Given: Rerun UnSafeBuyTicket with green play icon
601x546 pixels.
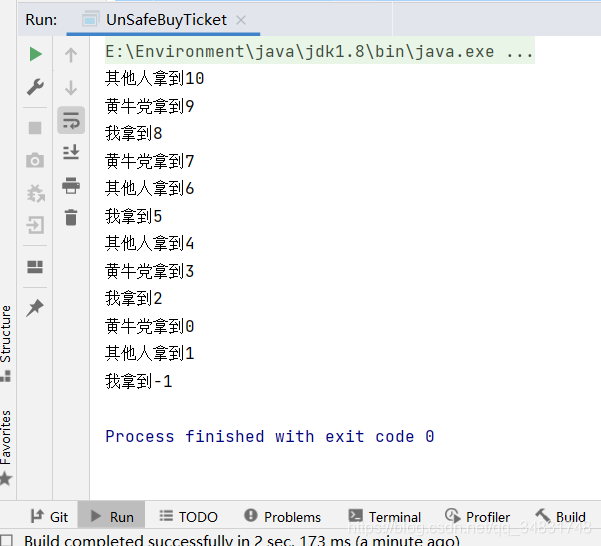Looking at the screenshot, I should point(35,54).
